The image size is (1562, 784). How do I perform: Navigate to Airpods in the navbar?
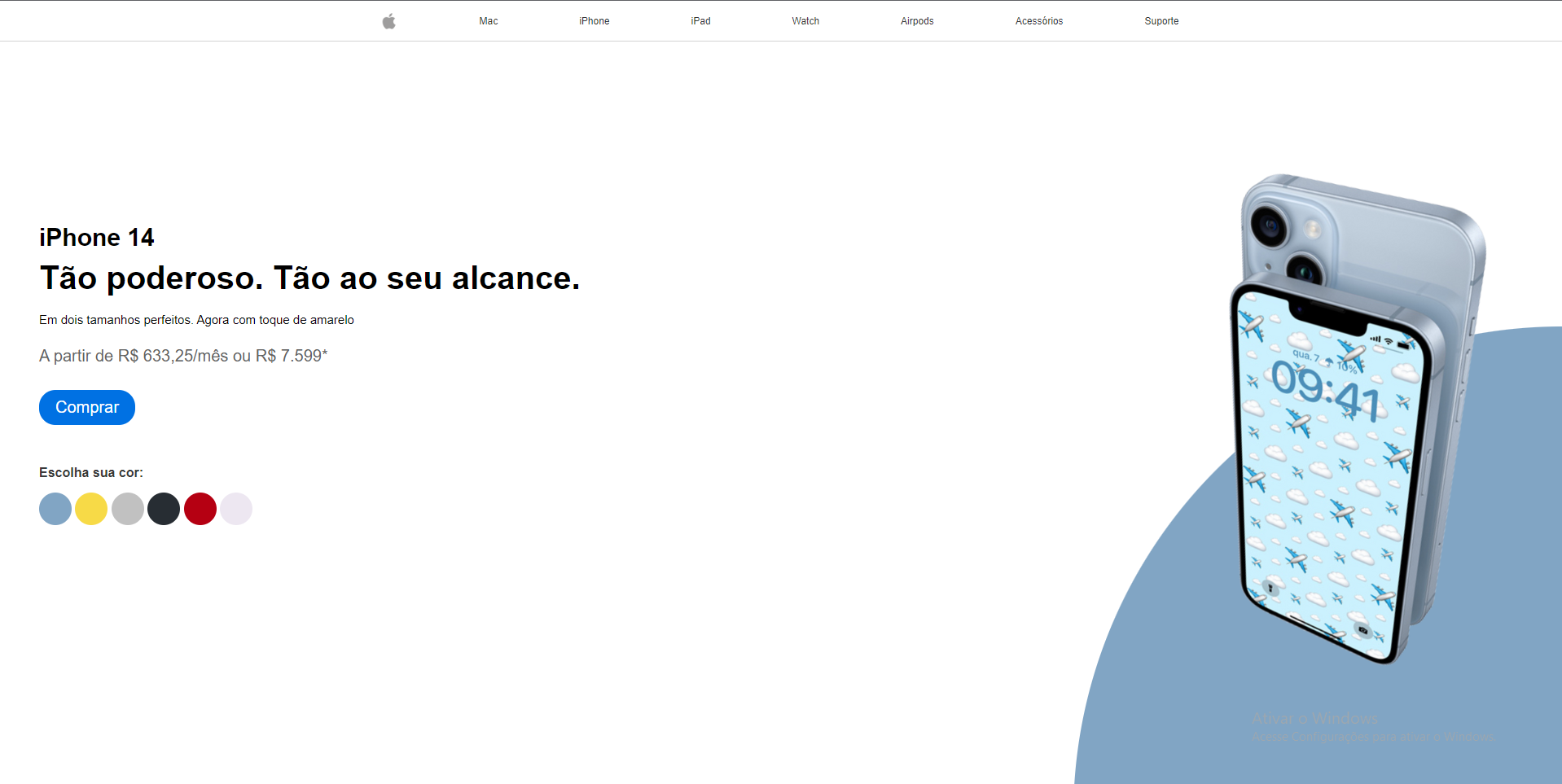(x=917, y=21)
